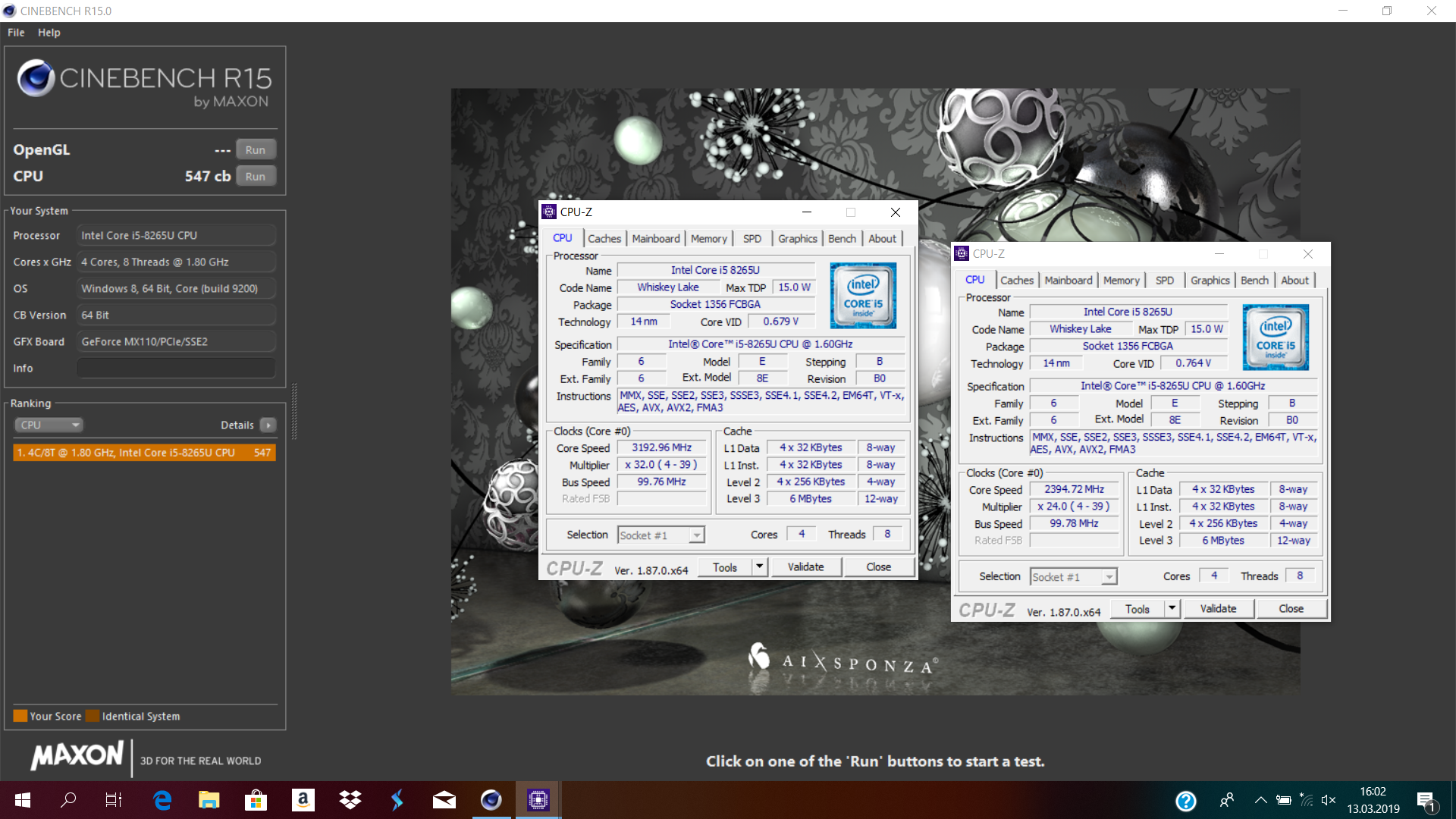Open Bench tab in left CPU-Z window
Image resolution: width=1456 pixels, height=819 pixels.
click(x=842, y=238)
